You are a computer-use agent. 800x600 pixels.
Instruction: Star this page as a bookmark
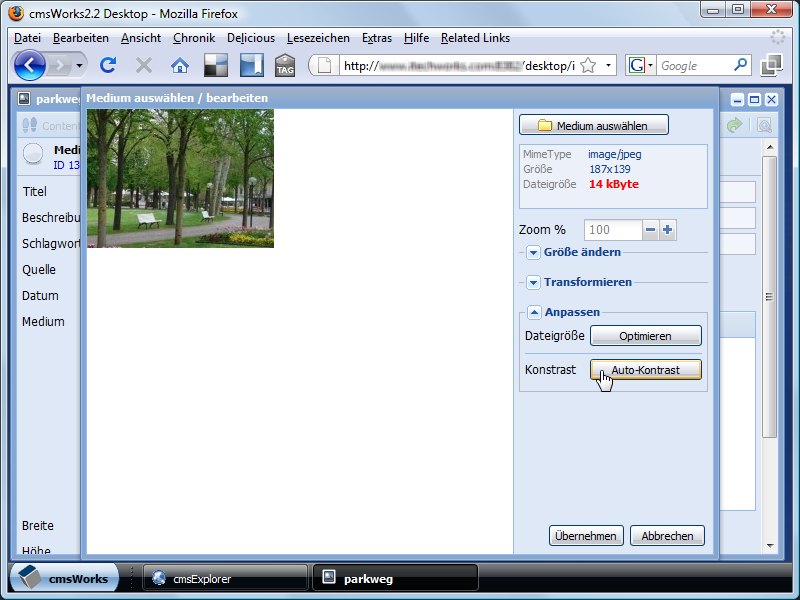pos(588,65)
